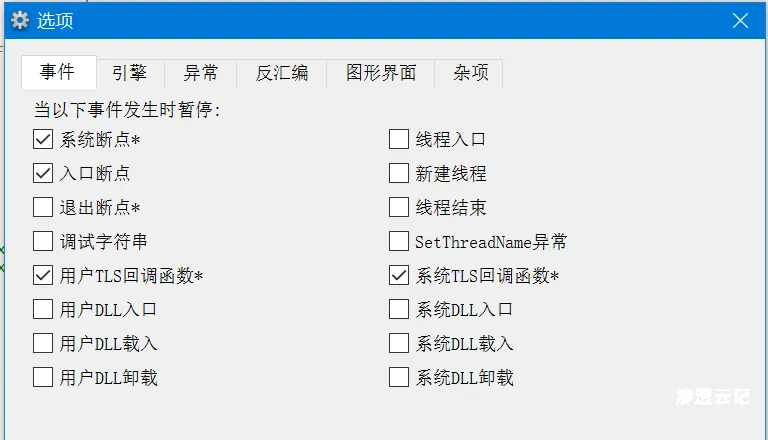
Task: Tick the 调试字符串 checkbox
Action: point(43,241)
